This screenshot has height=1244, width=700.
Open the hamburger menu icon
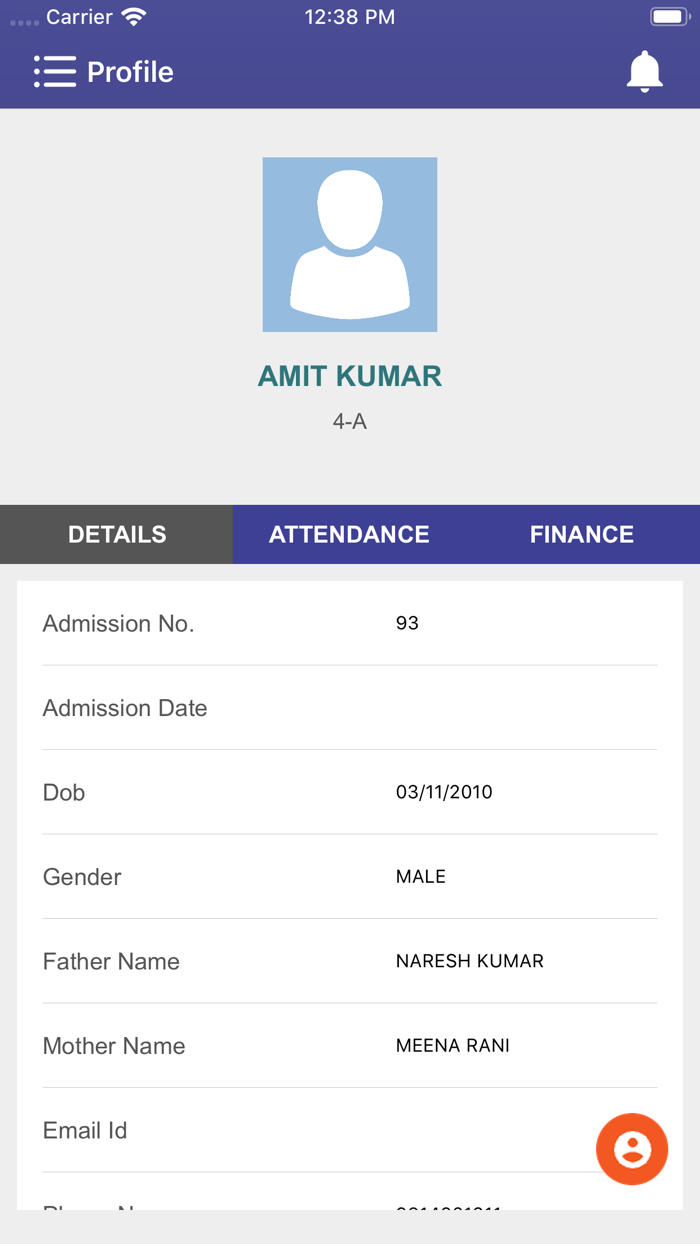click(55, 72)
